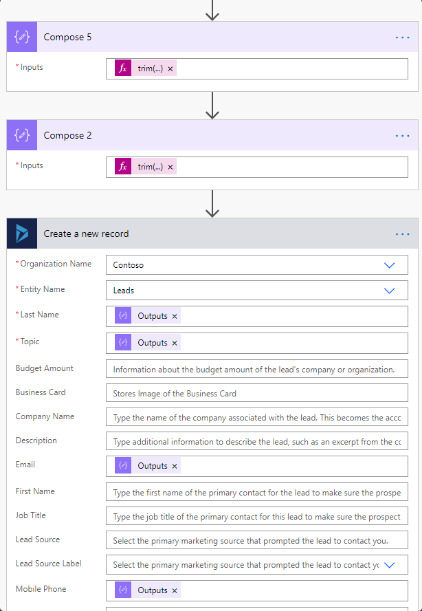The width and height of the screenshot is (422, 611).
Task: Click the fx expression icon in Compose 5
Action: click(x=123, y=68)
